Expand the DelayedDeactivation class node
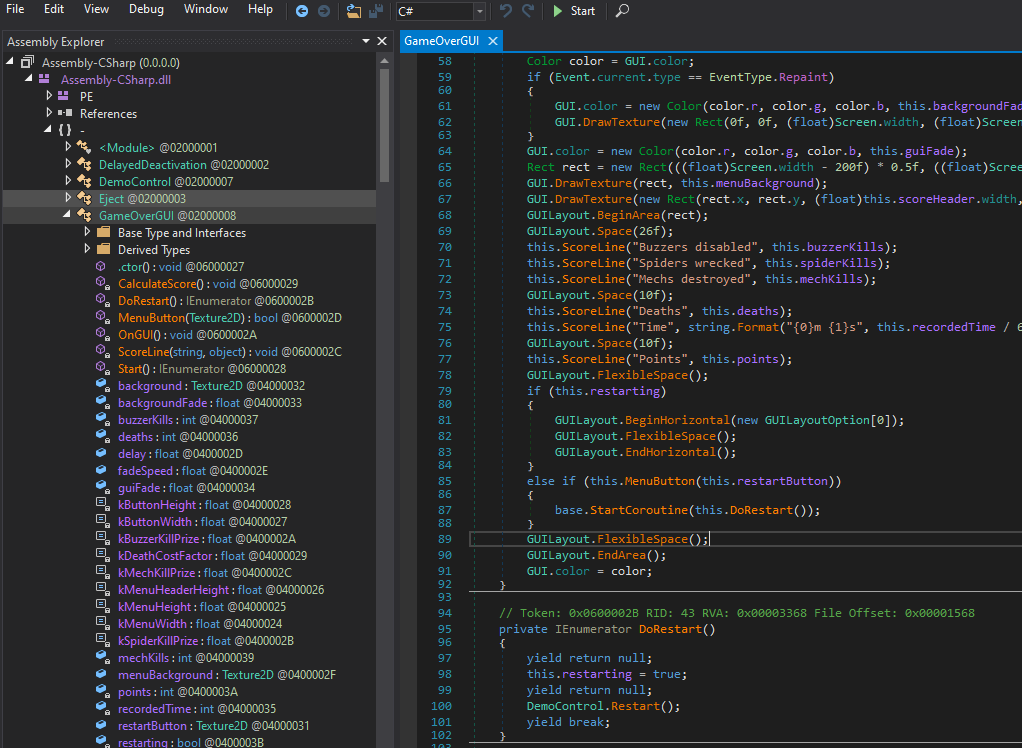The width and height of the screenshot is (1022, 748). pyautogui.click(x=68, y=164)
